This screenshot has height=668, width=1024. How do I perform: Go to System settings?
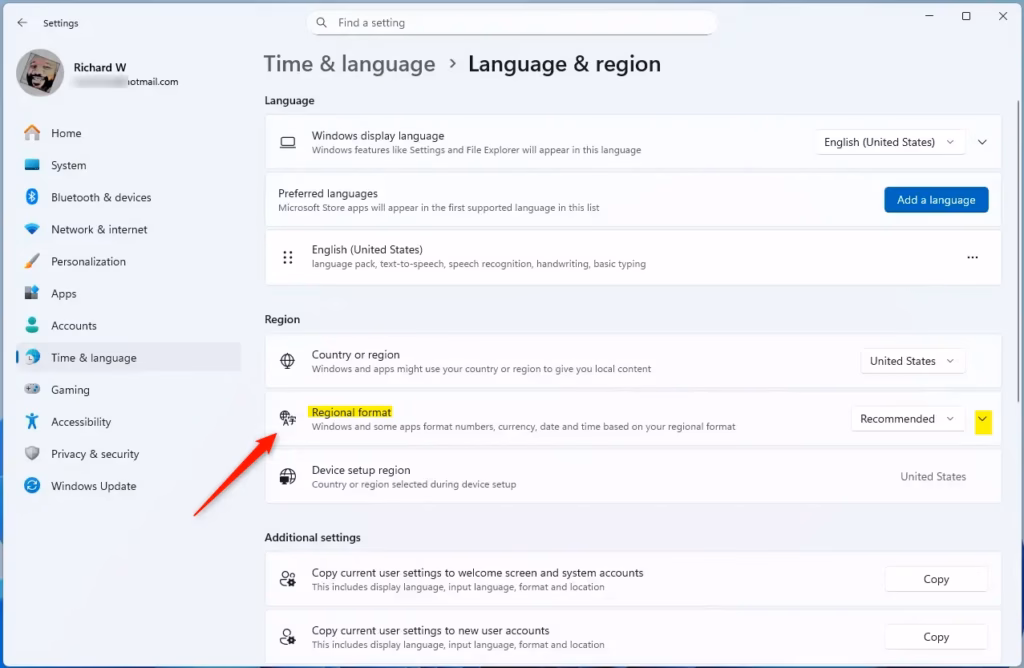(129, 165)
